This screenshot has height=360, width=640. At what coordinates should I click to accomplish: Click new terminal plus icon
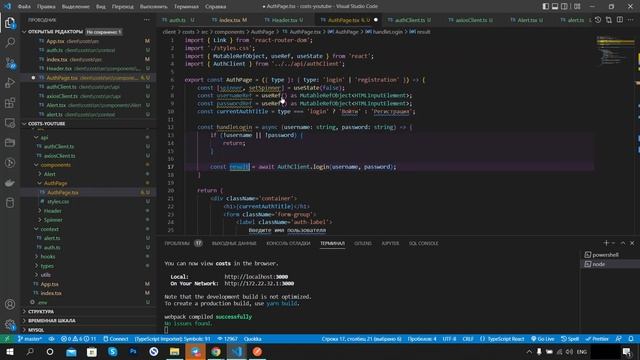point(606,243)
